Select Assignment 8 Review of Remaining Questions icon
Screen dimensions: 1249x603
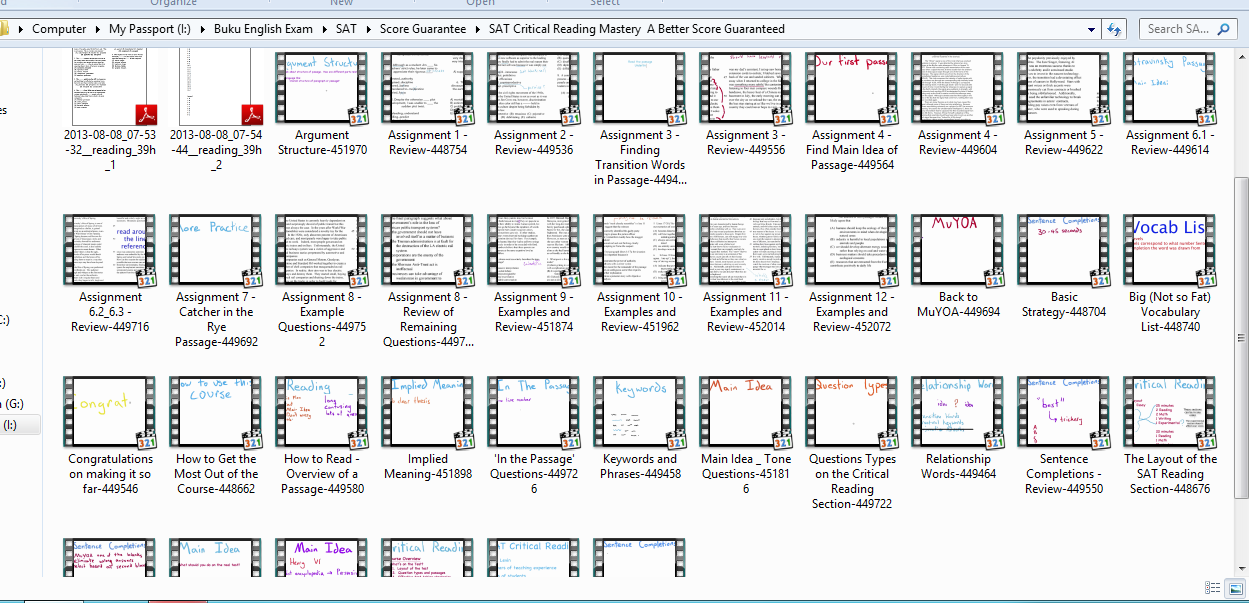(x=428, y=250)
